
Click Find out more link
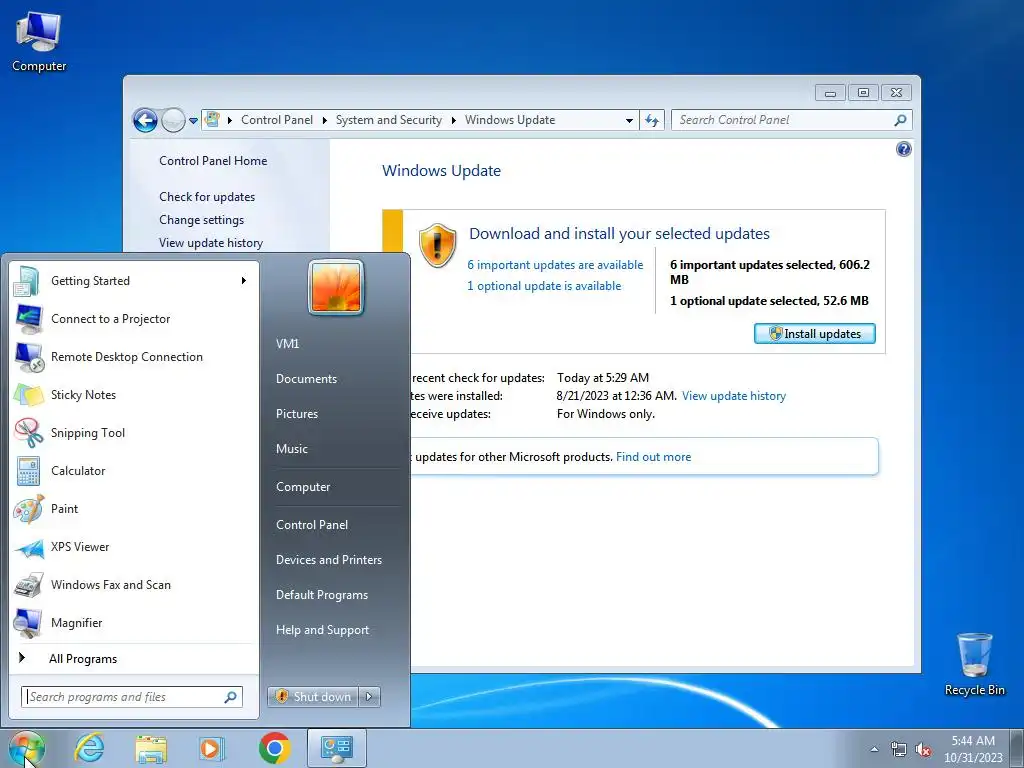(x=653, y=457)
